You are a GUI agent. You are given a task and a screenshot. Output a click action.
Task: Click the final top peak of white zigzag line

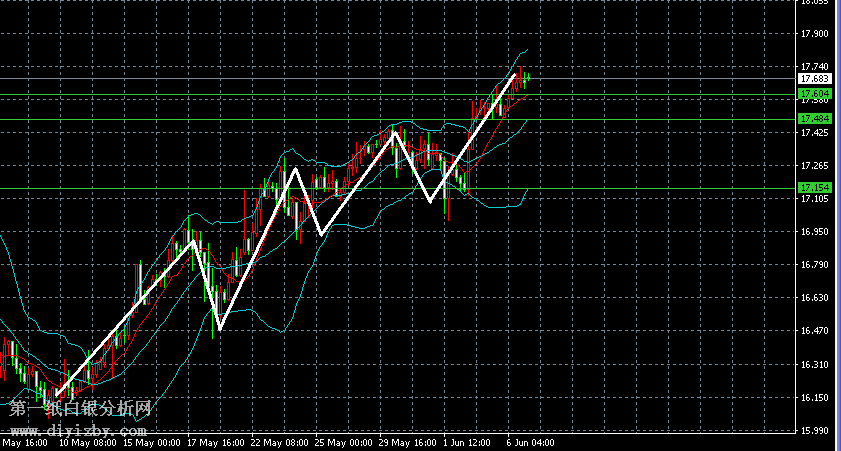[x=515, y=75]
